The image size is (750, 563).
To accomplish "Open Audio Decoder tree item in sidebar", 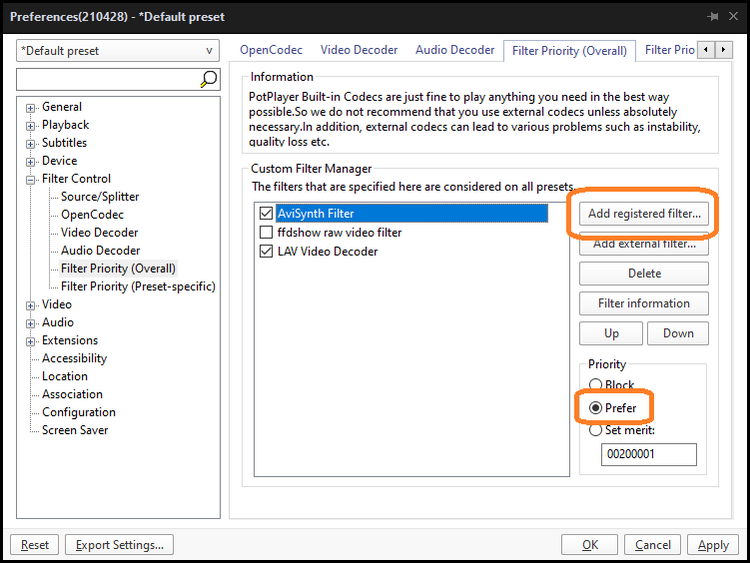I will (100, 251).
